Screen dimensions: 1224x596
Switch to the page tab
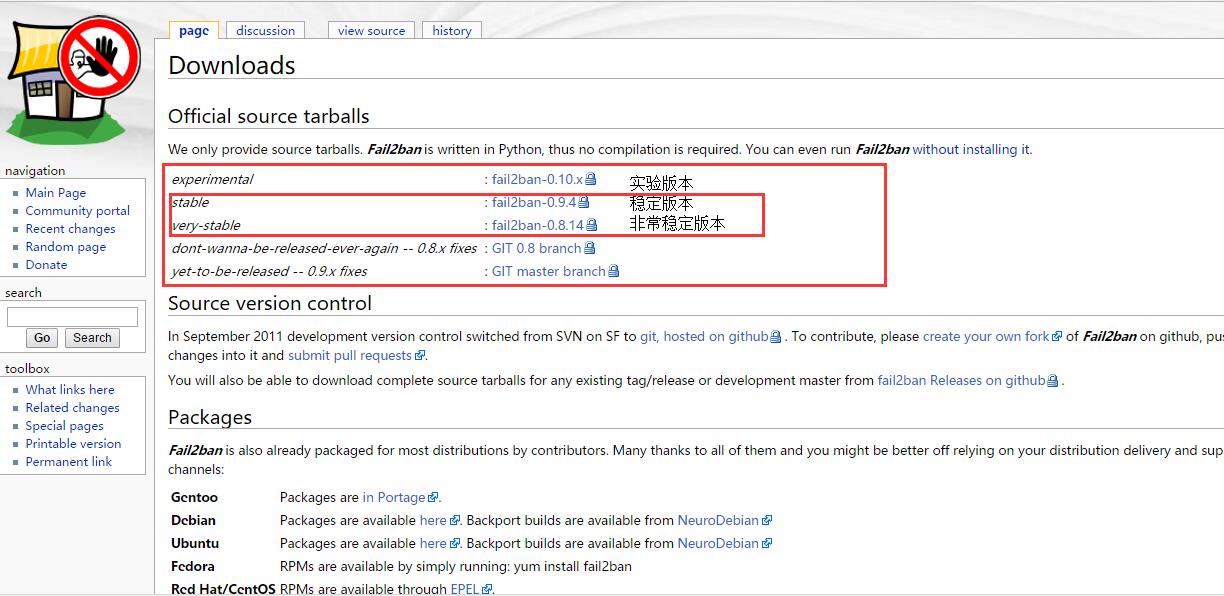point(194,30)
